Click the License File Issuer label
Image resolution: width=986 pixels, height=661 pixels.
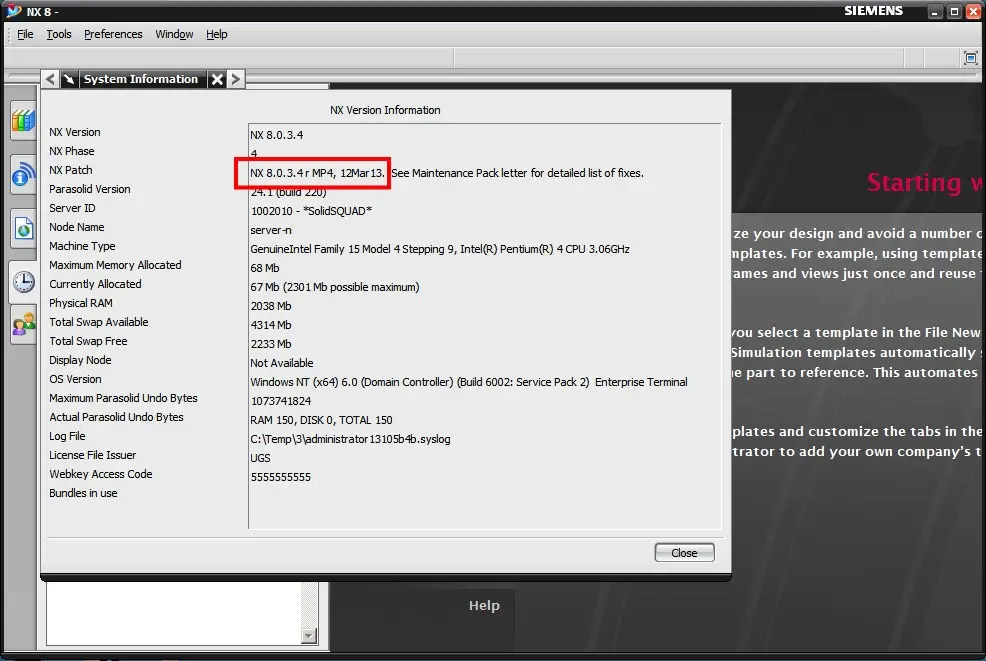coord(92,455)
